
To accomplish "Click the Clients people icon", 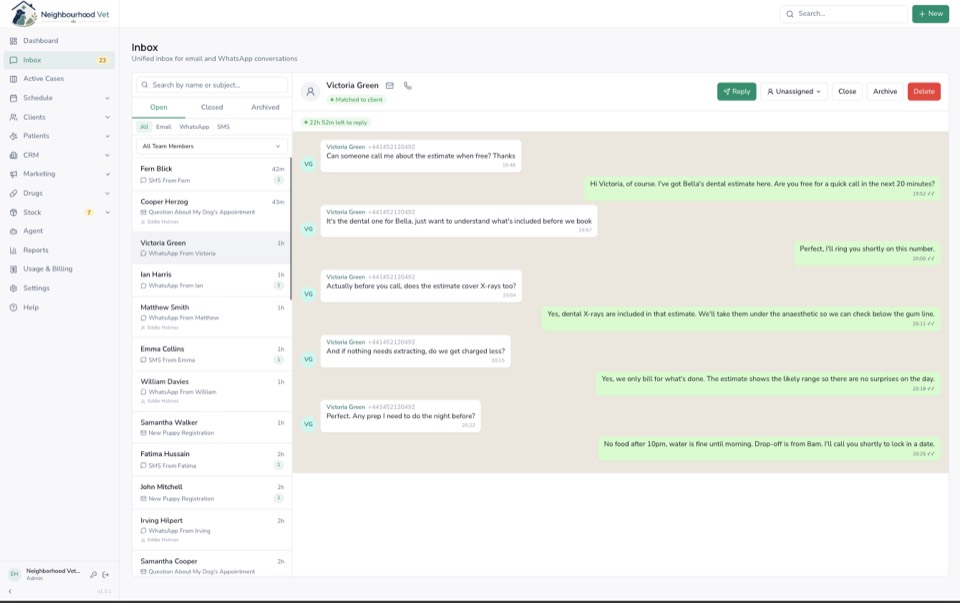I will [x=13, y=117].
